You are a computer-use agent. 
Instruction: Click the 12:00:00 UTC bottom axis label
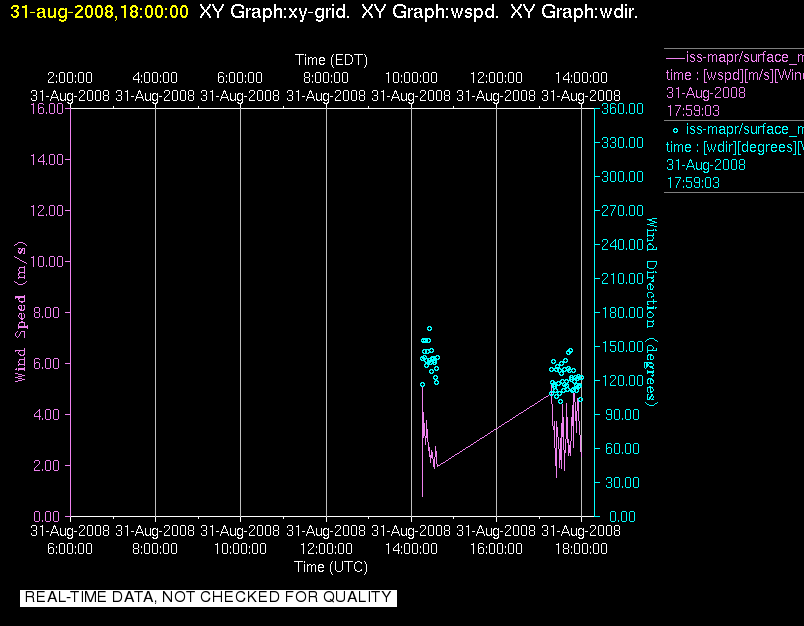point(326,549)
